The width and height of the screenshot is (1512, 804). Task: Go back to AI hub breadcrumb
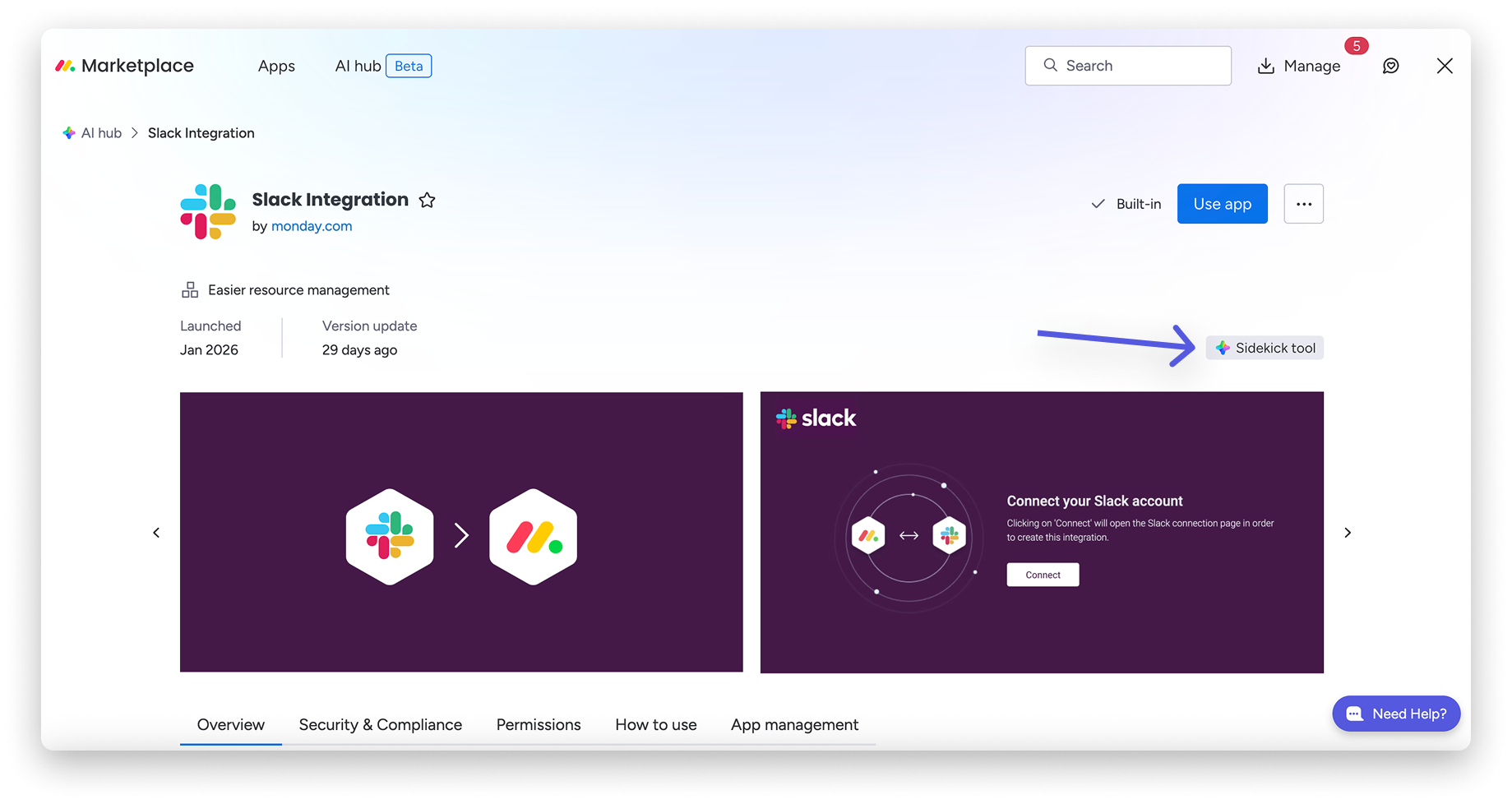tap(101, 133)
